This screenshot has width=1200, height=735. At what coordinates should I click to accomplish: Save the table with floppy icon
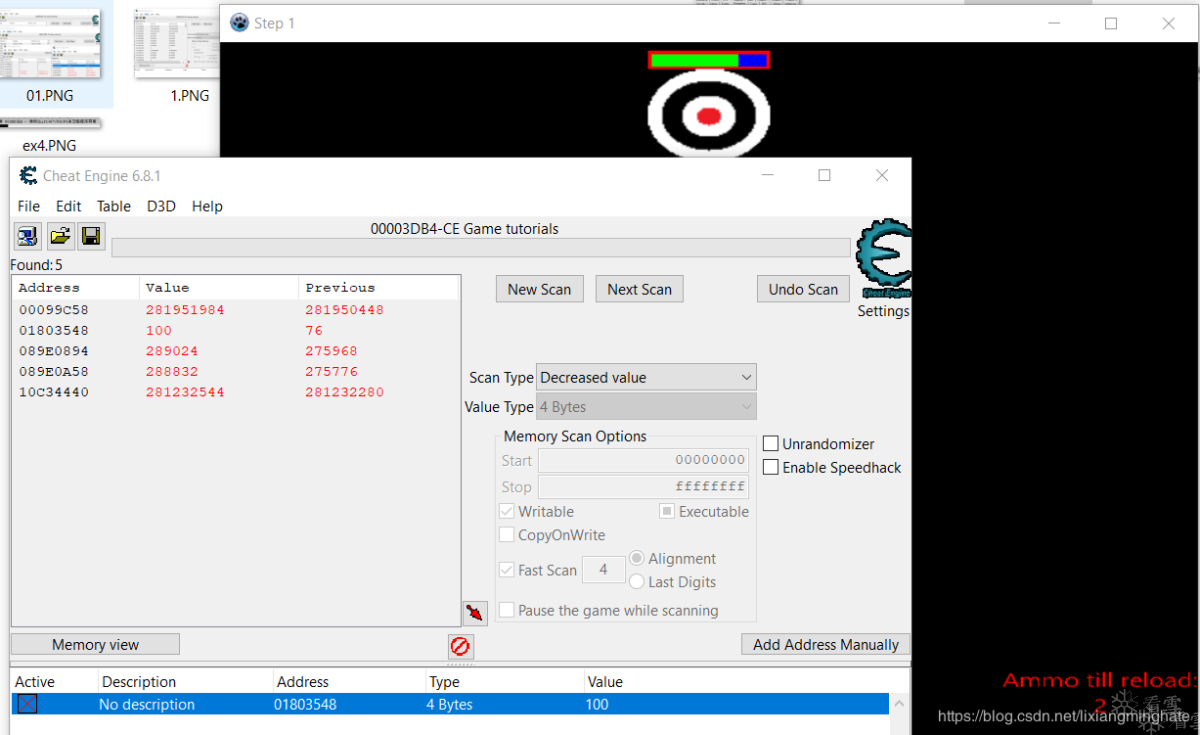click(x=91, y=236)
